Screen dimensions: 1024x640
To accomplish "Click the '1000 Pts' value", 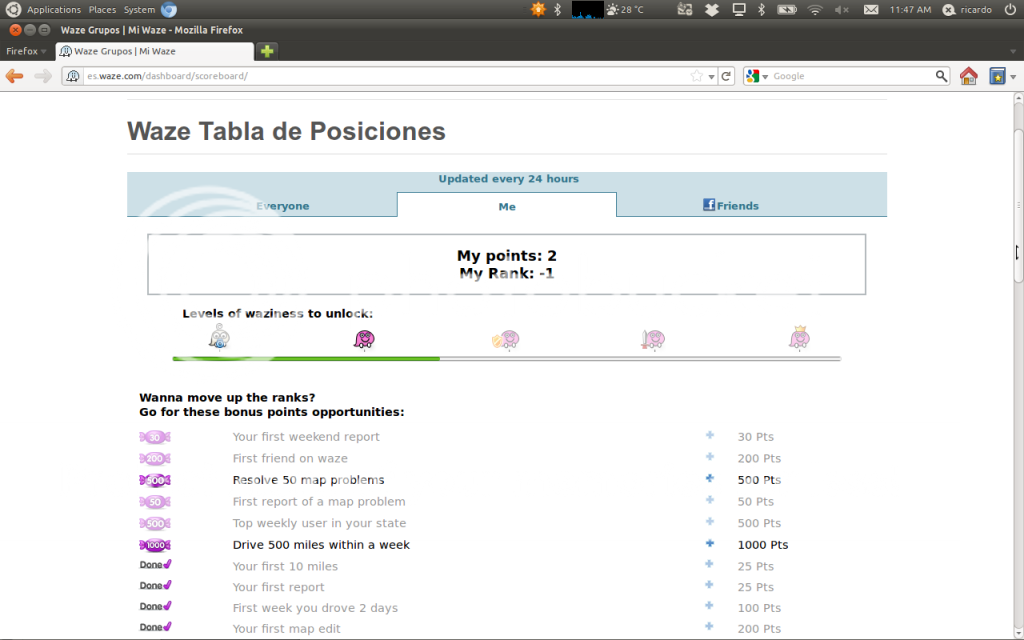I will (763, 545).
